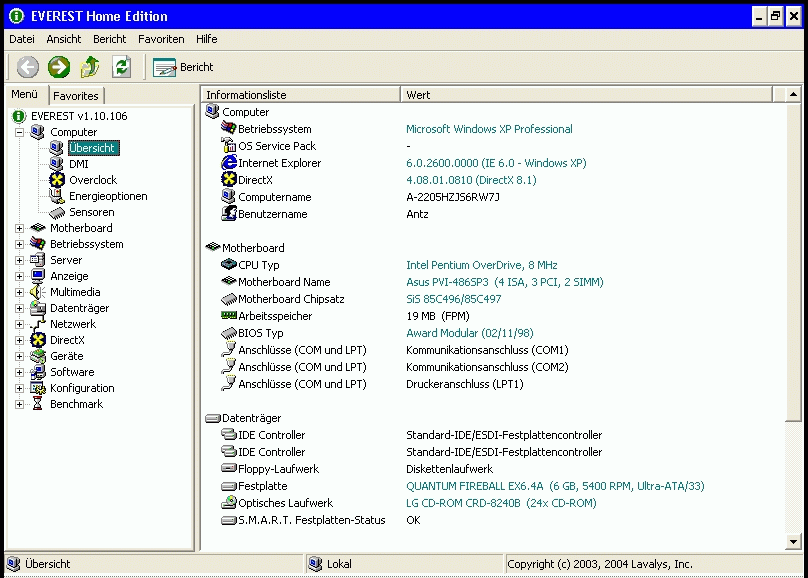Sort by the Wert column header
The image size is (808, 578).
[586, 95]
